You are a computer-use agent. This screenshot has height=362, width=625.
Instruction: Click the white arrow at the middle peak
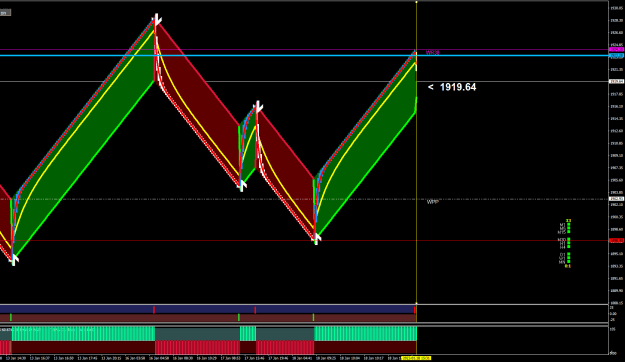click(259, 107)
